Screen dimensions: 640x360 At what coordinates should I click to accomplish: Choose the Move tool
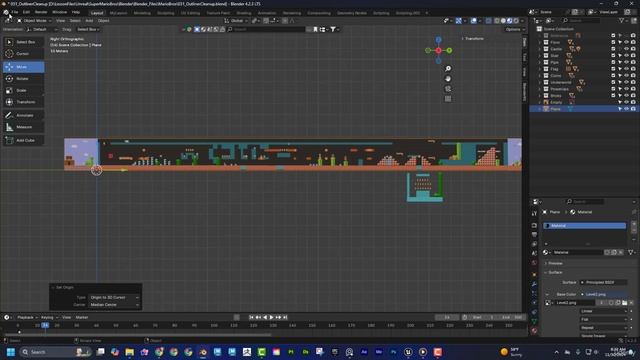click(x=23, y=67)
